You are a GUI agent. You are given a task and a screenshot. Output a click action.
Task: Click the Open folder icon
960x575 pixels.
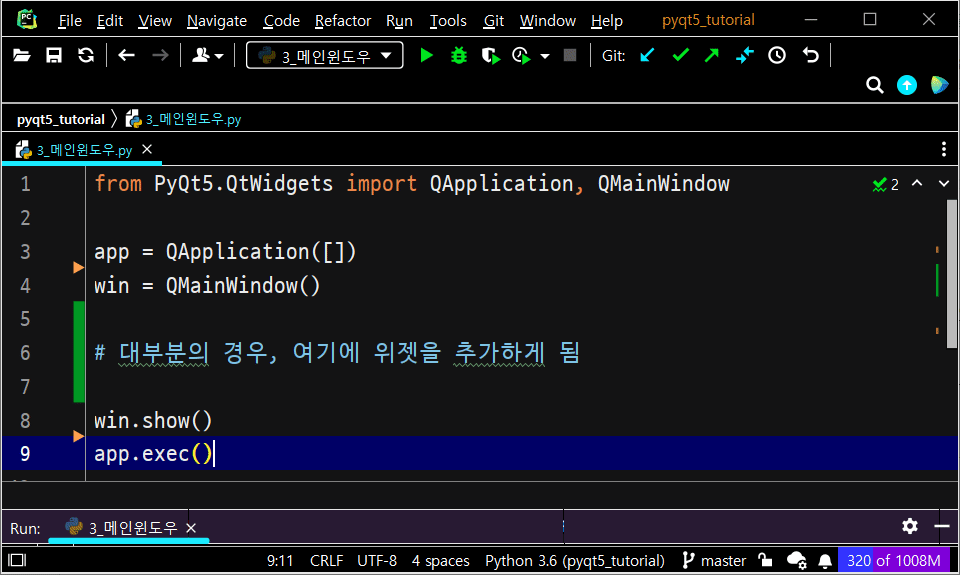(22, 56)
